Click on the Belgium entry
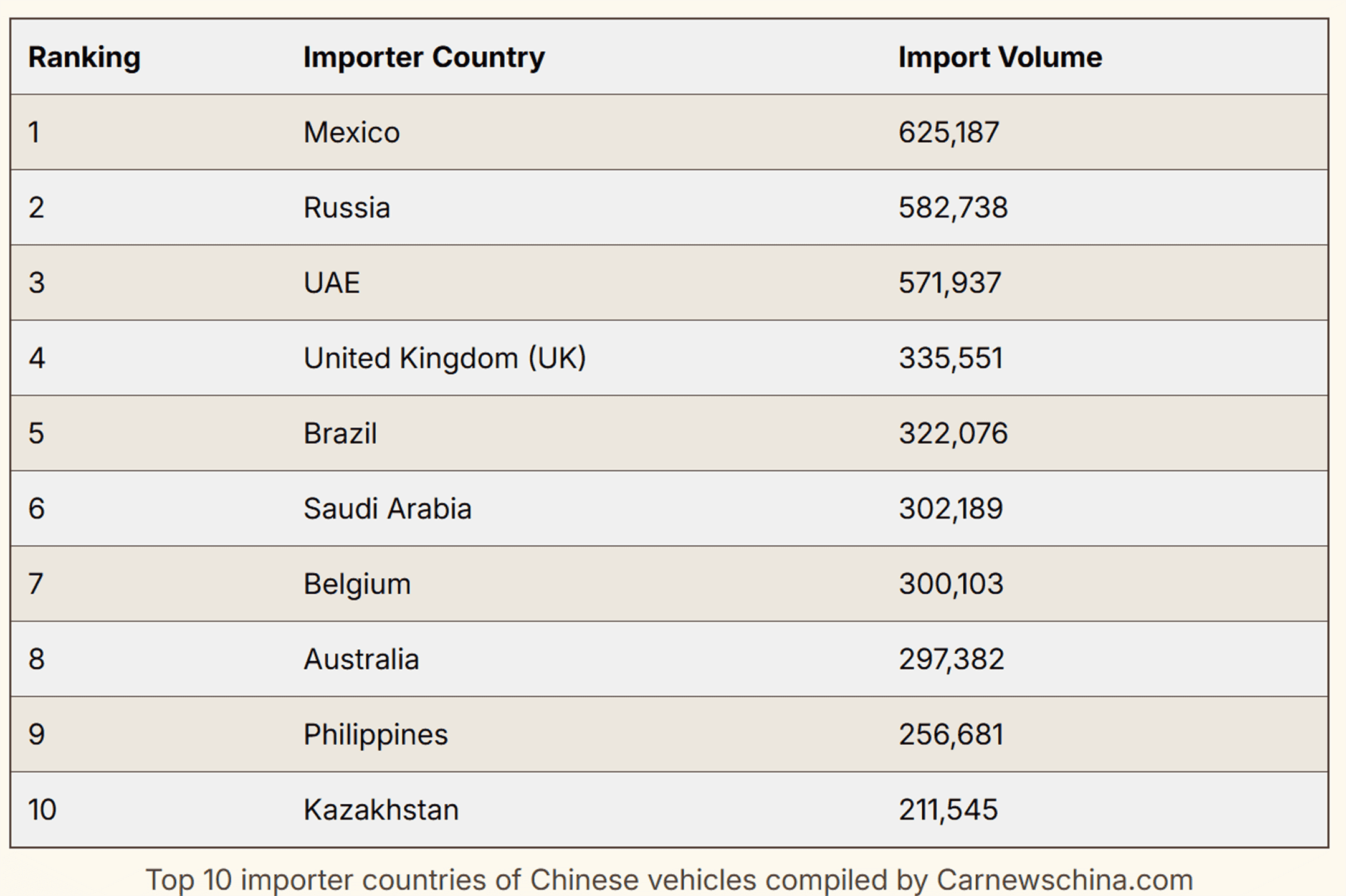Viewport: 1346px width, 896px height. tap(357, 584)
